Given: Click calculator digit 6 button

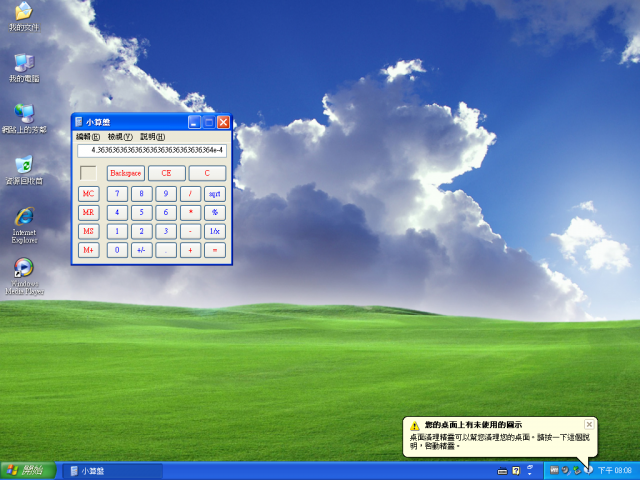Looking at the screenshot, I should click(x=166, y=212).
